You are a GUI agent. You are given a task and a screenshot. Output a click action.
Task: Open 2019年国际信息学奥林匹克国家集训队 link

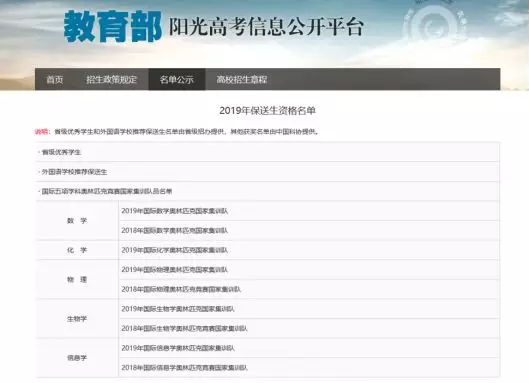point(178,348)
